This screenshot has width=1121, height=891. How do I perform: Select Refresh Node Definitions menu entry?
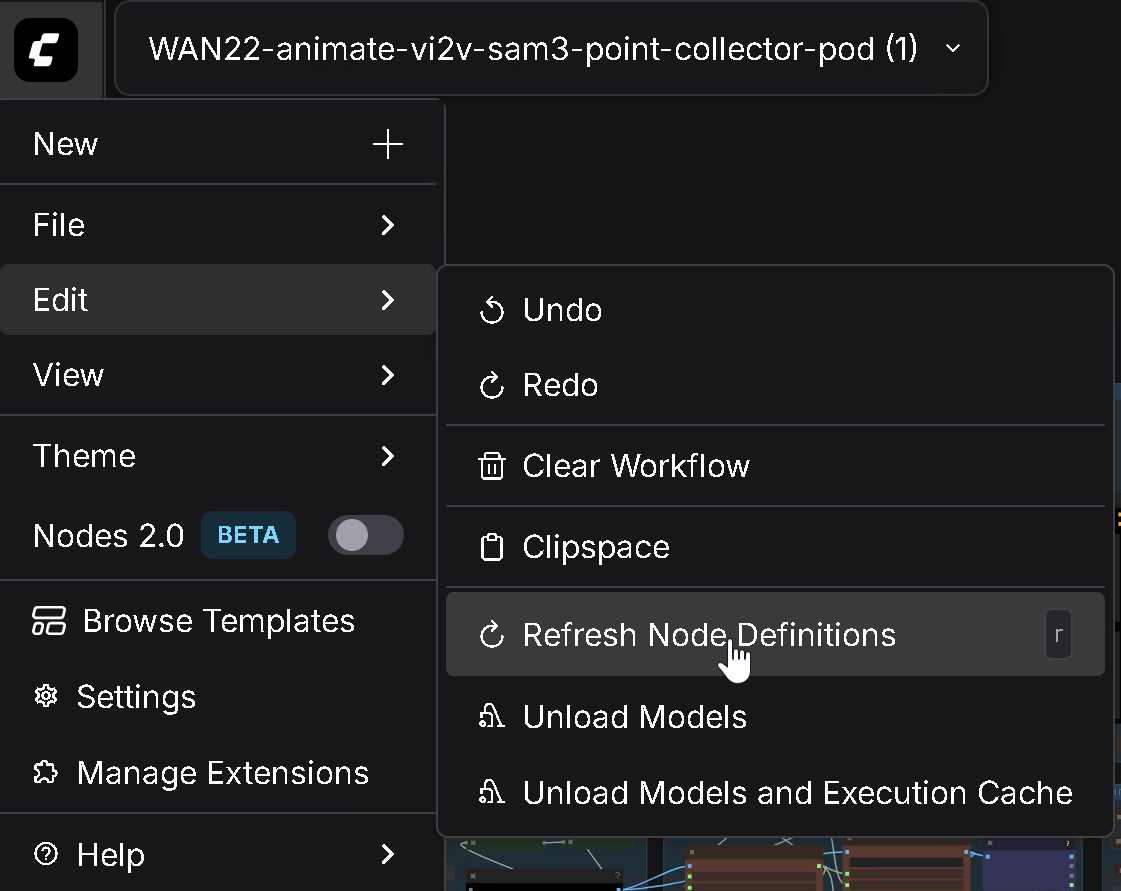[x=708, y=635]
